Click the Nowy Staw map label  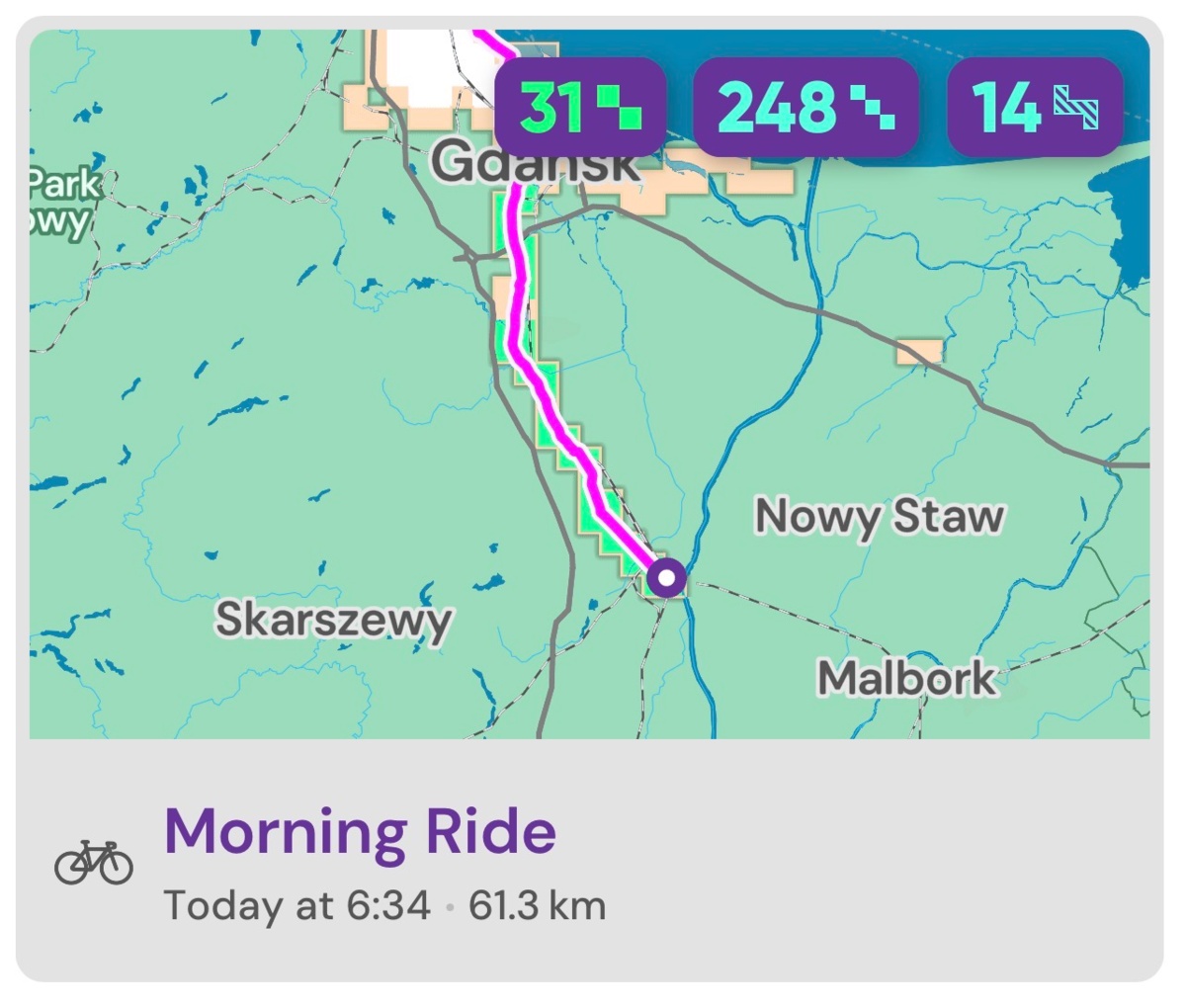(879, 517)
